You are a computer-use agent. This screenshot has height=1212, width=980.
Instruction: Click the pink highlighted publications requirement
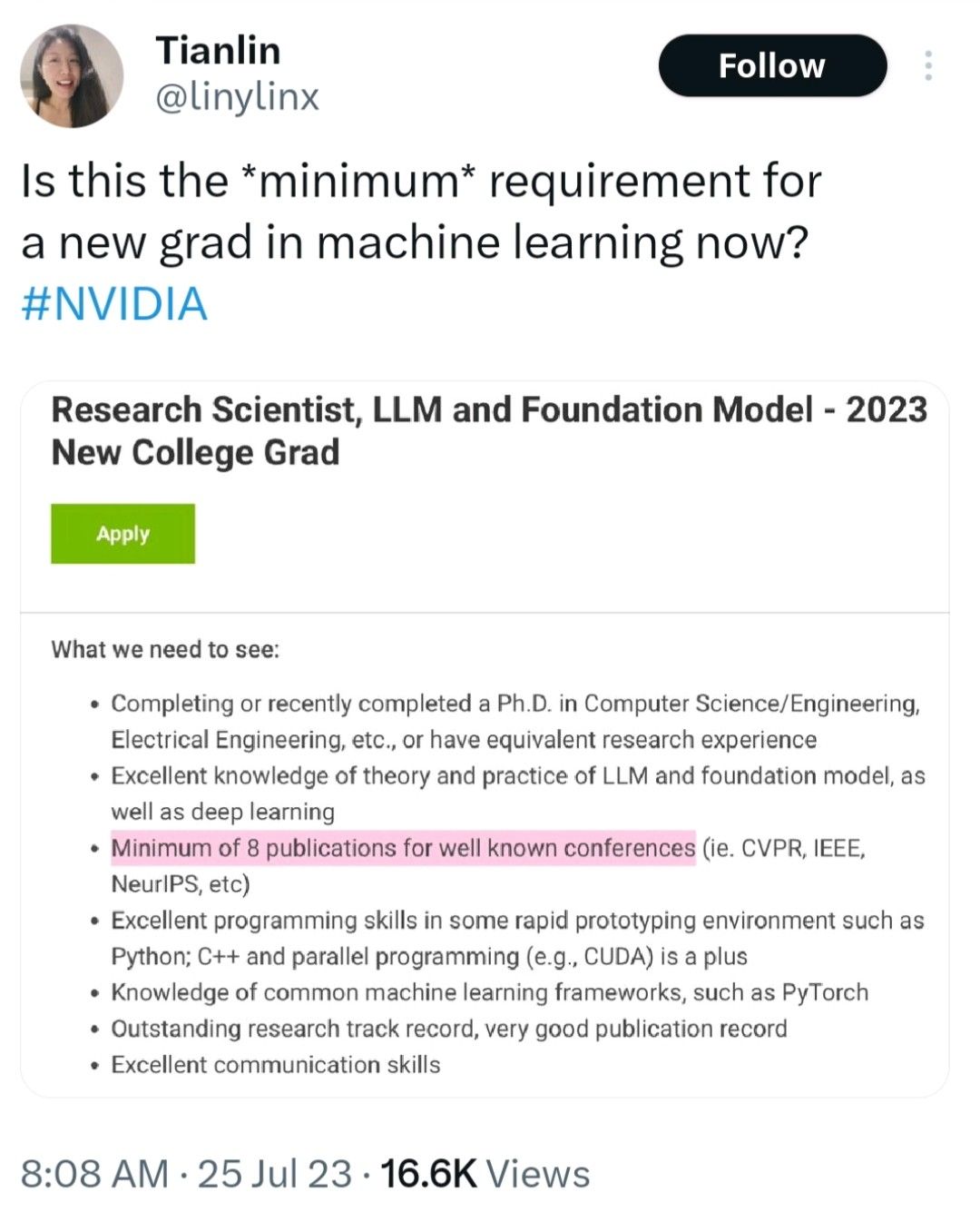[x=403, y=848]
